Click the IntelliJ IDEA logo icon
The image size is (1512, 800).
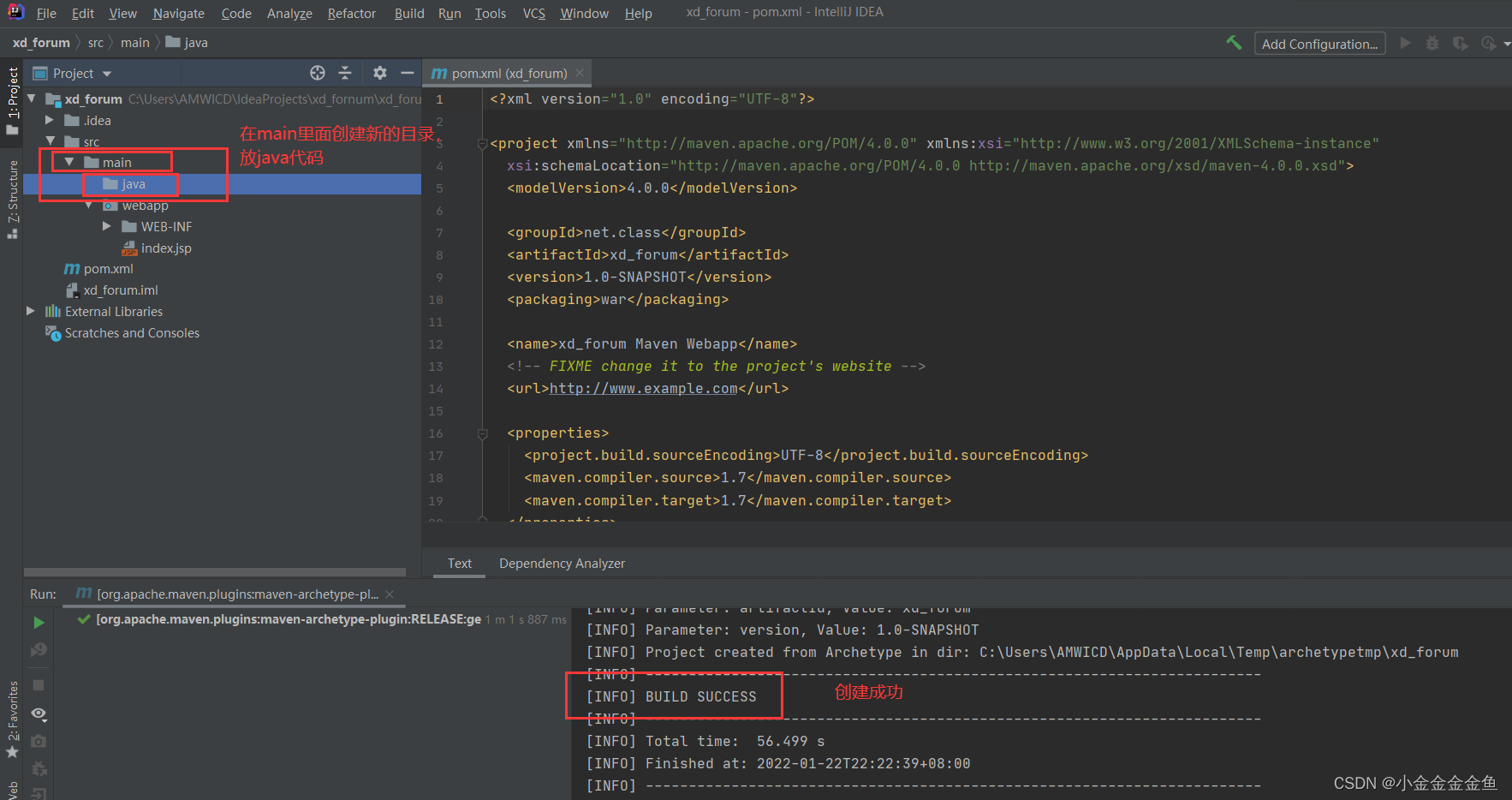coord(15,12)
